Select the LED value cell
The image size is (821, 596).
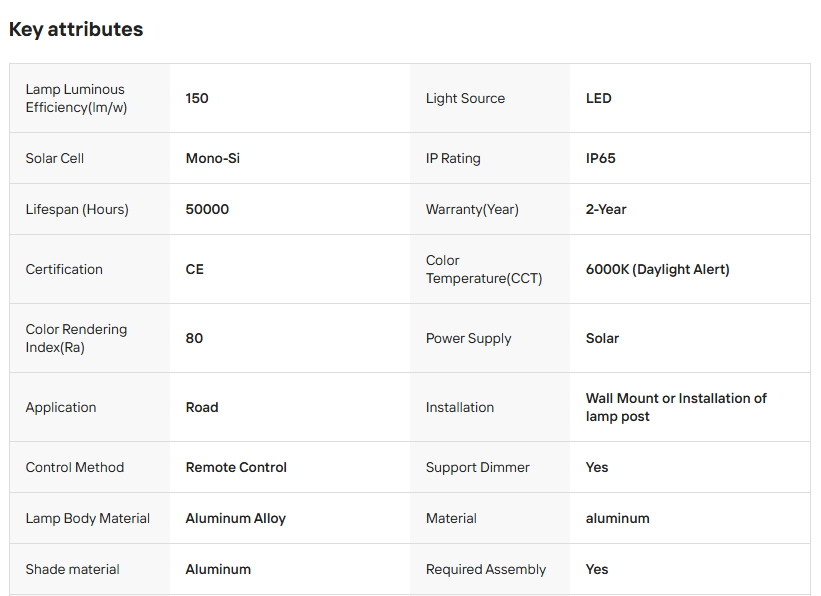(599, 98)
